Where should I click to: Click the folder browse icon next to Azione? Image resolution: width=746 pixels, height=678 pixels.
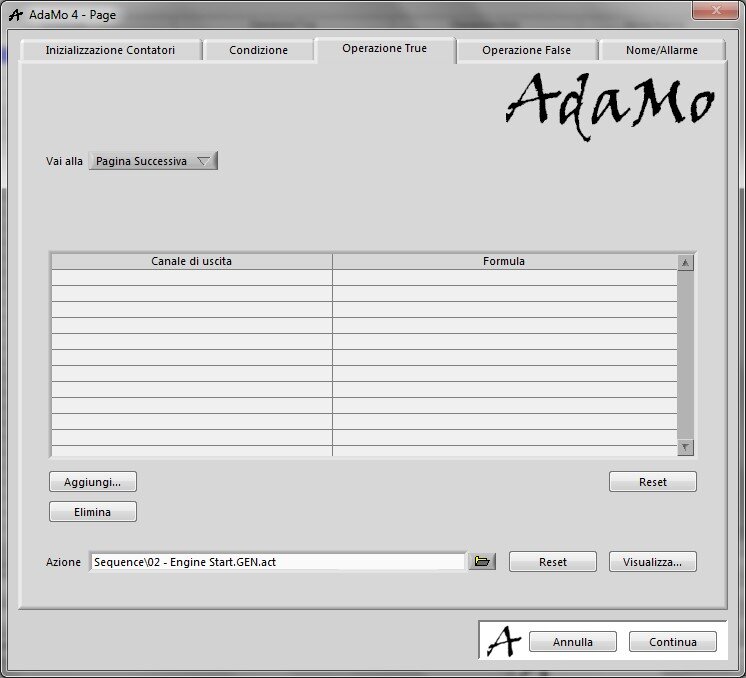pos(482,562)
